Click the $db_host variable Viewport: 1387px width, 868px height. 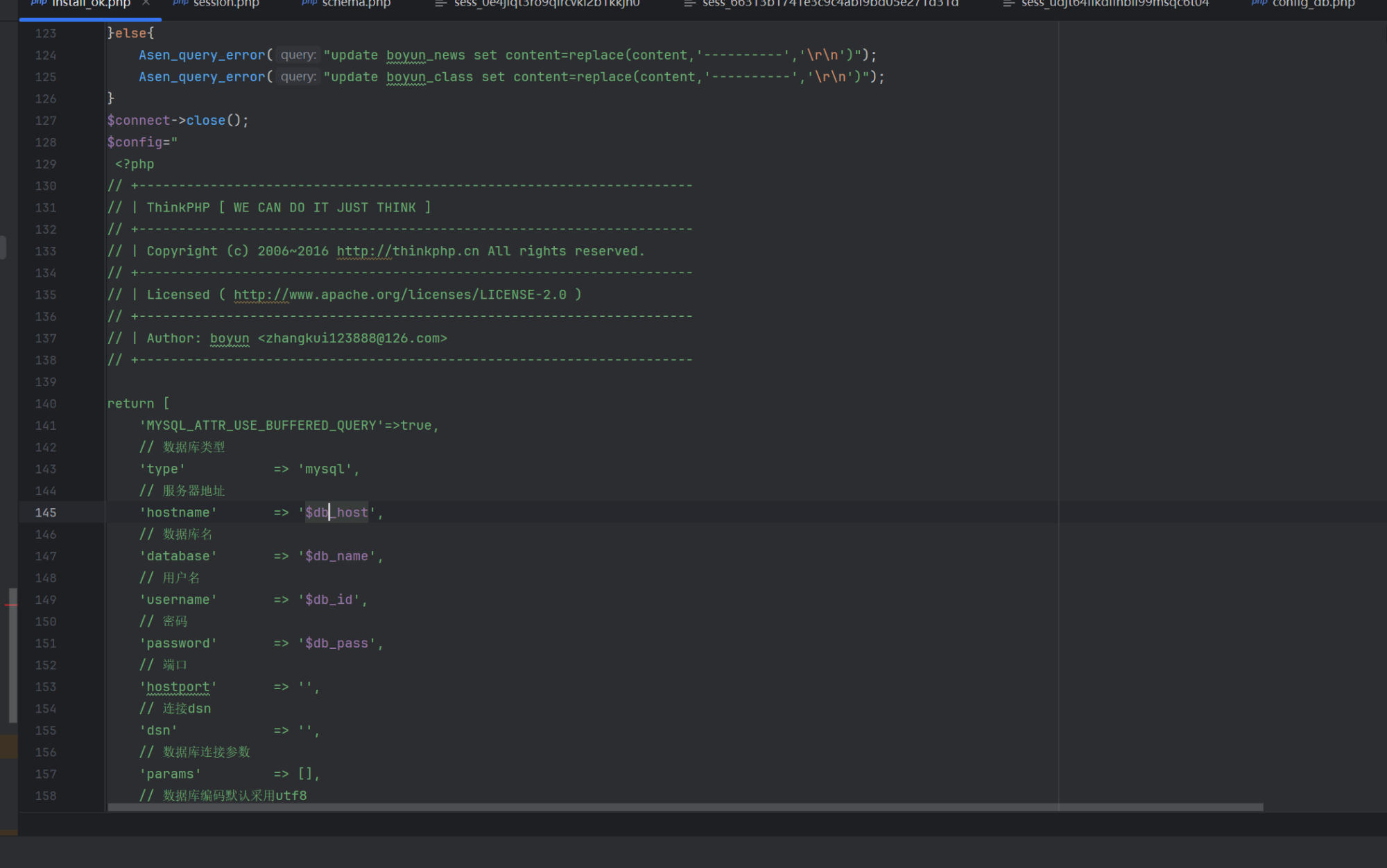(337, 512)
